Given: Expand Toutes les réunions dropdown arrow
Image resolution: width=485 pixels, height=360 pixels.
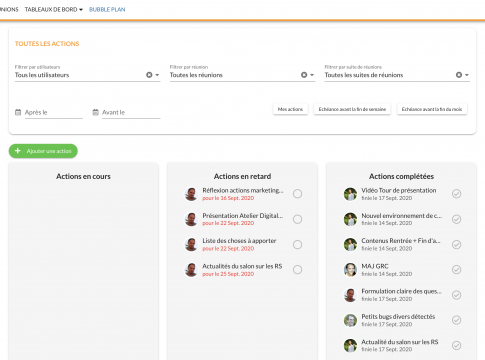Looking at the screenshot, I should click(x=312, y=75).
